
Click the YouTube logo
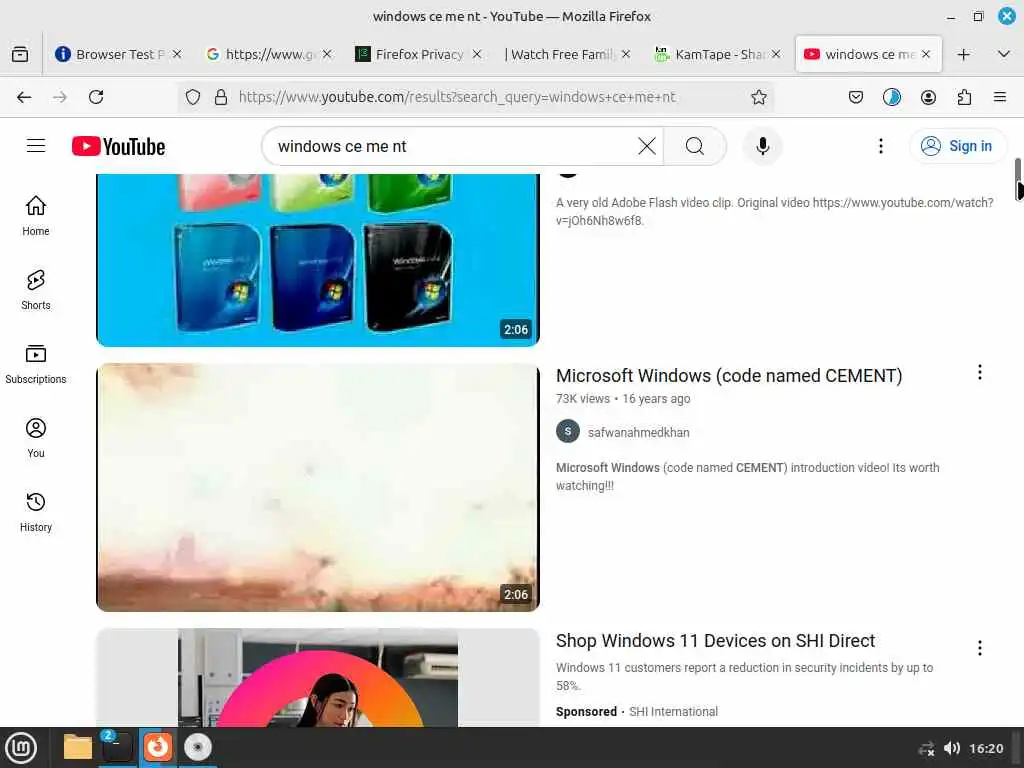[x=118, y=146]
